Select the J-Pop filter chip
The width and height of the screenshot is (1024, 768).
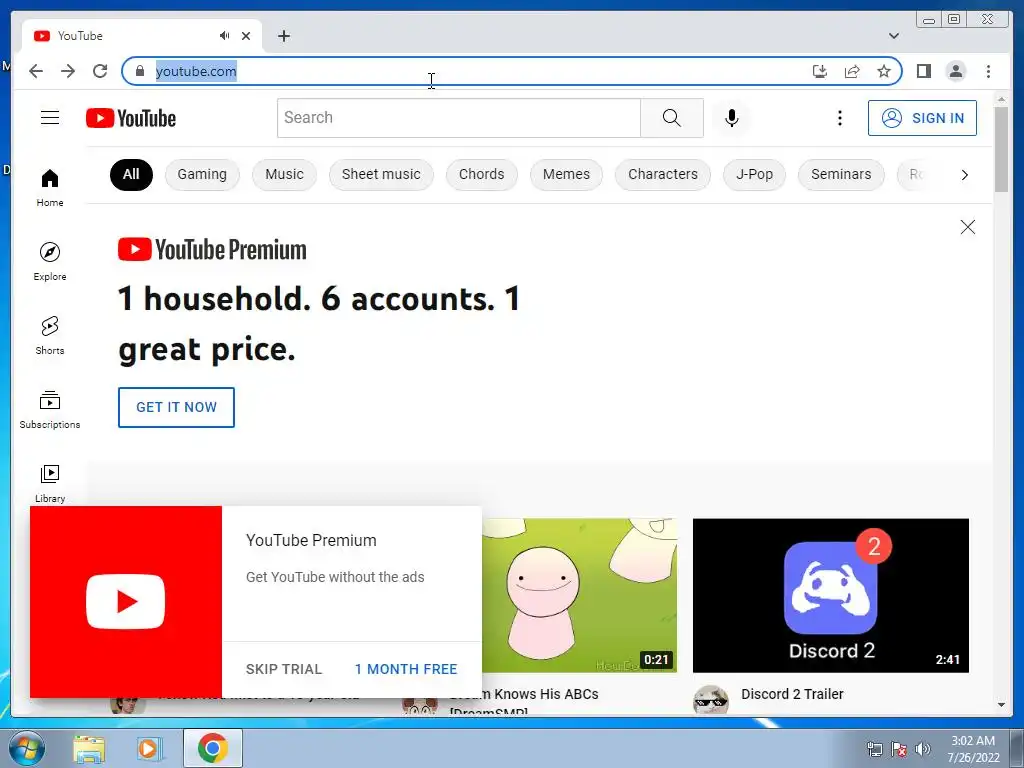point(754,174)
